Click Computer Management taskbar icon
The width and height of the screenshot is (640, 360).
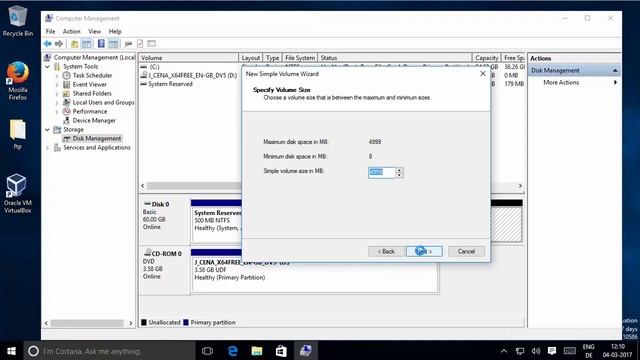(x=306, y=351)
